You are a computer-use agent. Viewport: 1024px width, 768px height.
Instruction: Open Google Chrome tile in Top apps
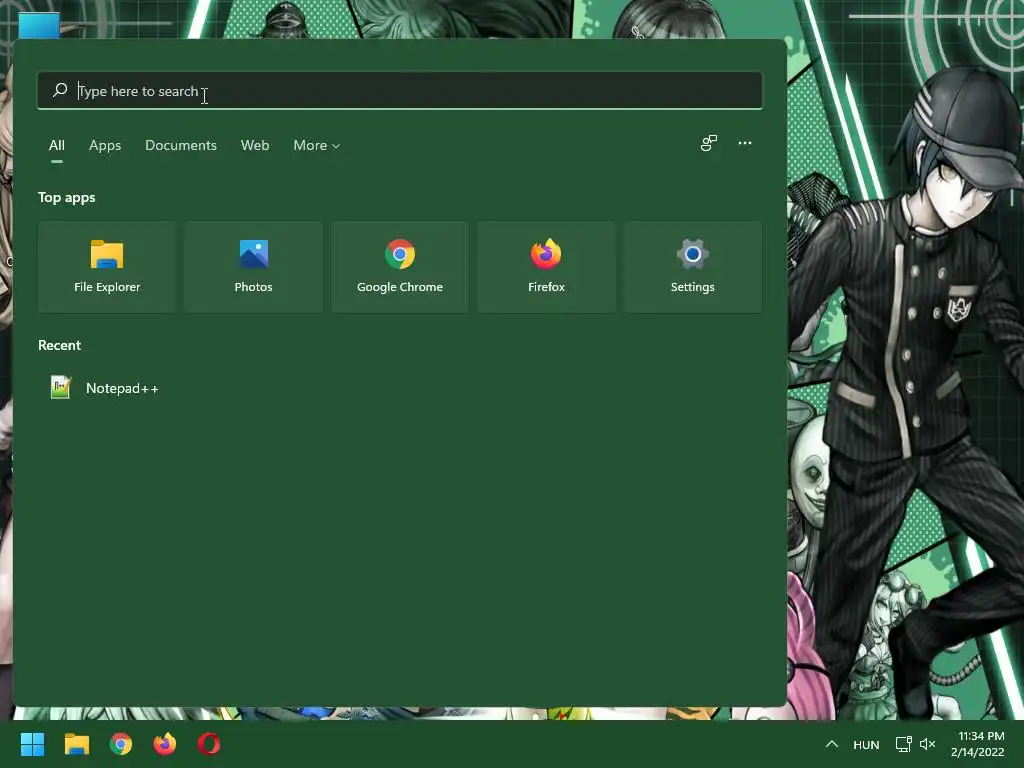coord(400,267)
